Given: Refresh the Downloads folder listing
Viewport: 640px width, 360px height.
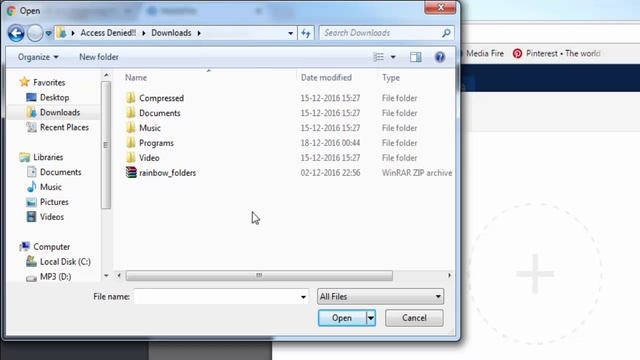Looking at the screenshot, I should (306, 33).
